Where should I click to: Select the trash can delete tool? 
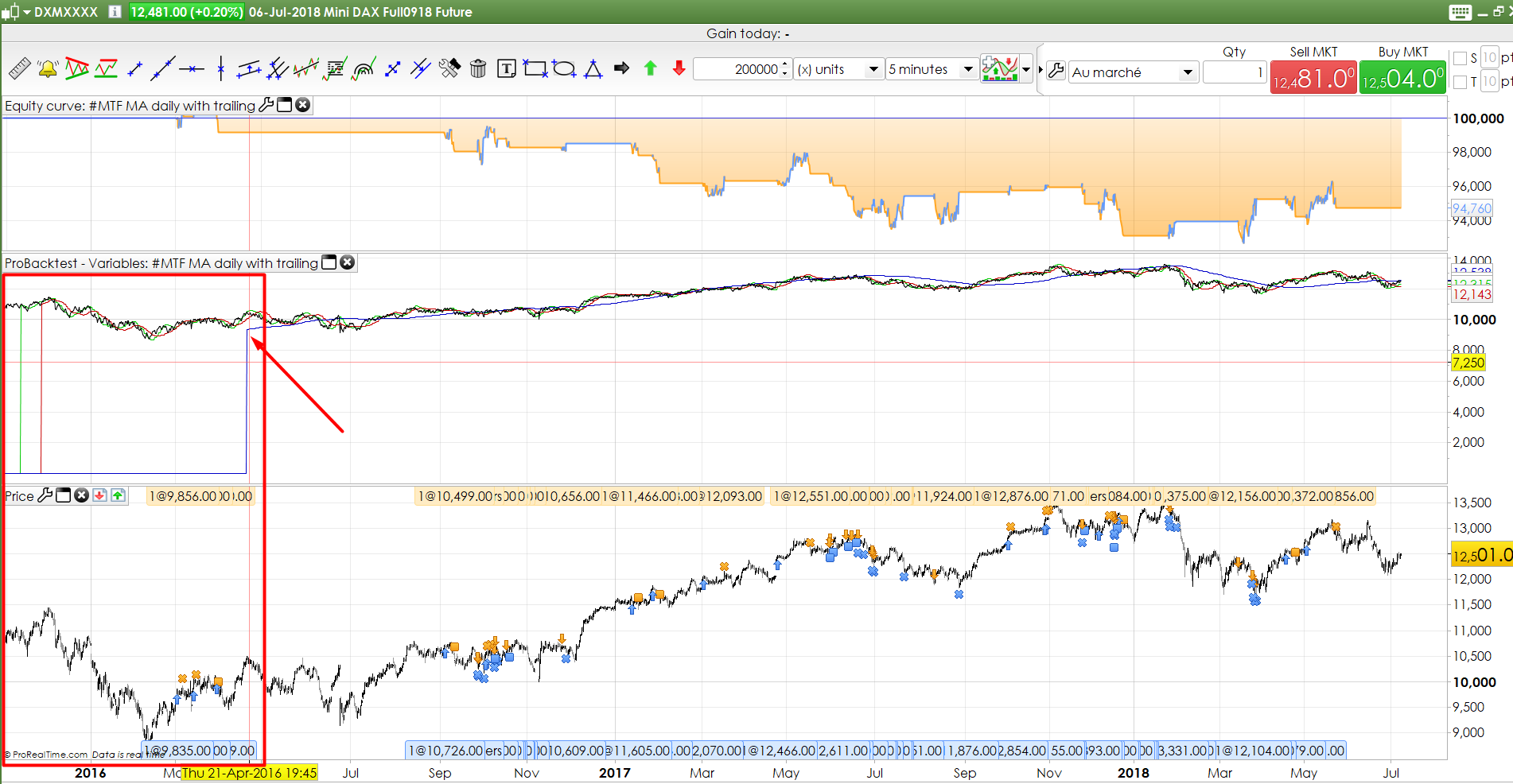click(x=478, y=69)
